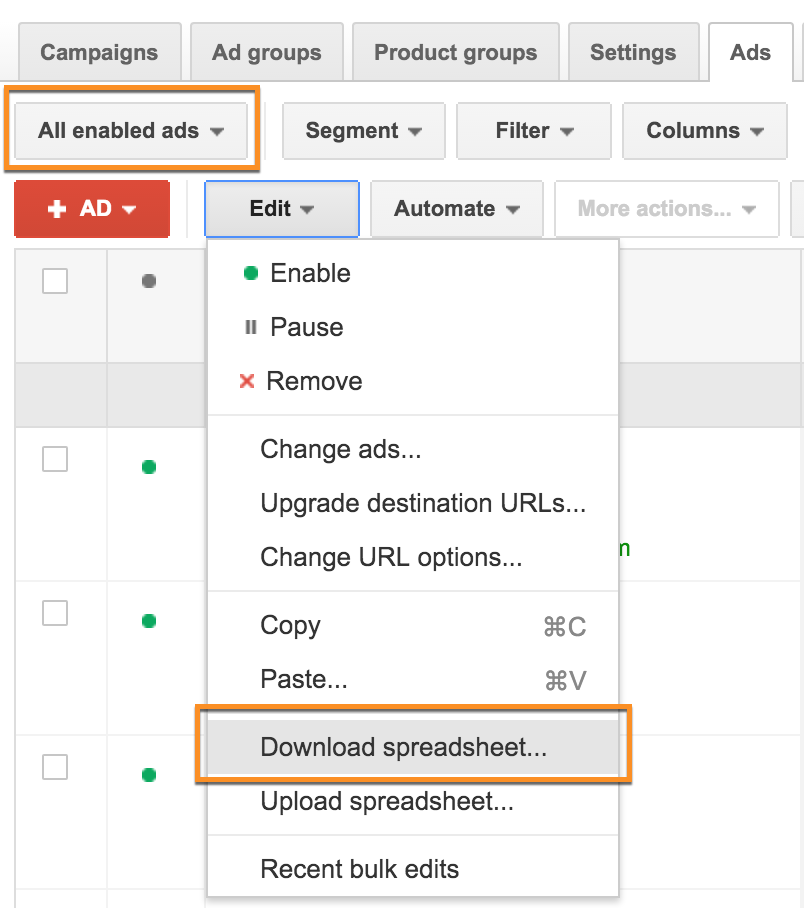804x908 pixels.
Task: Click the green status dot beside the first ad
Action: (148, 467)
